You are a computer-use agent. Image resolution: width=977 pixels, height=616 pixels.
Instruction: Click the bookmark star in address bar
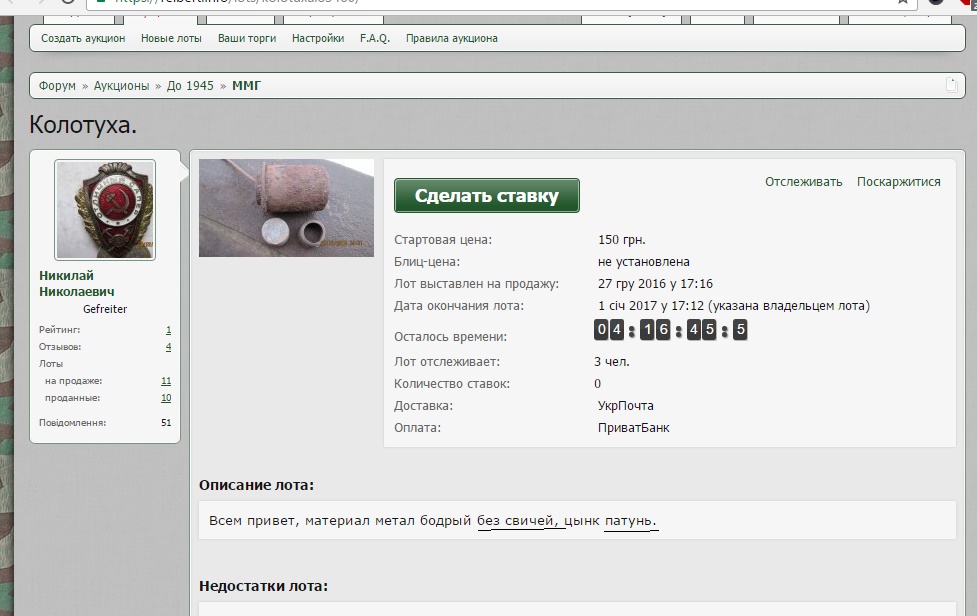[903, 2]
